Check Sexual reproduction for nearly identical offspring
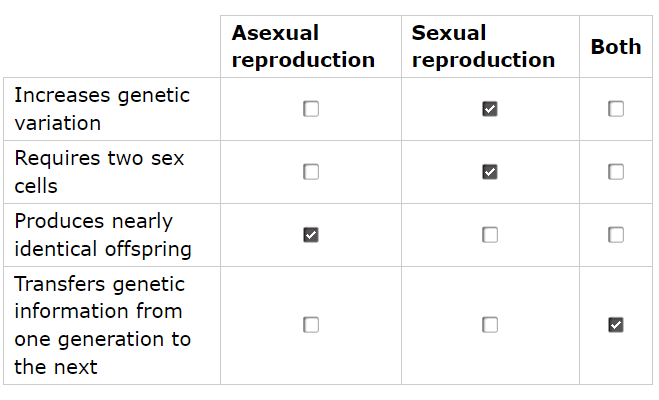The height and width of the screenshot is (400, 659). [x=490, y=235]
